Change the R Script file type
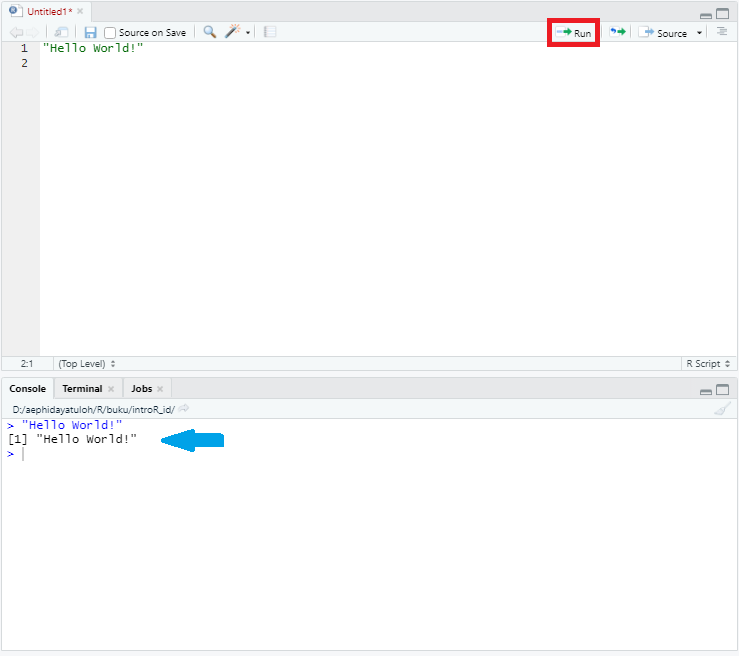The height and width of the screenshot is (656, 739). click(708, 364)
